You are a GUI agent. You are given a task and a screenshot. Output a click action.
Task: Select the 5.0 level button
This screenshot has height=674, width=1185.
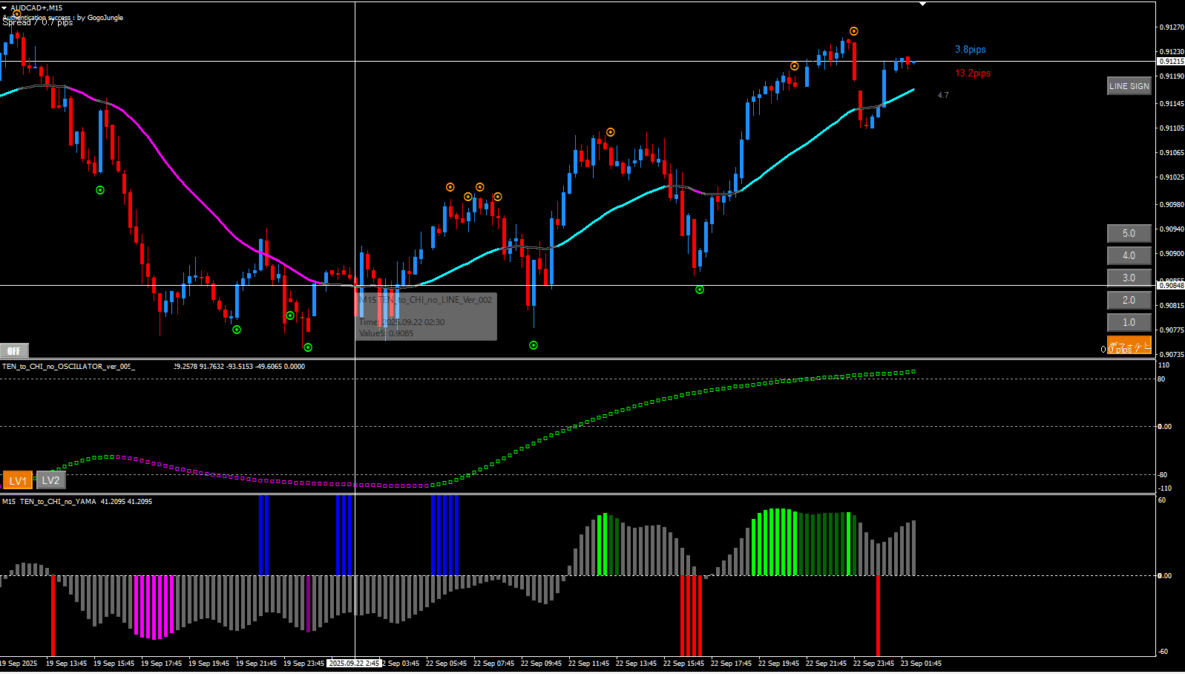(x=1129, y=233)
